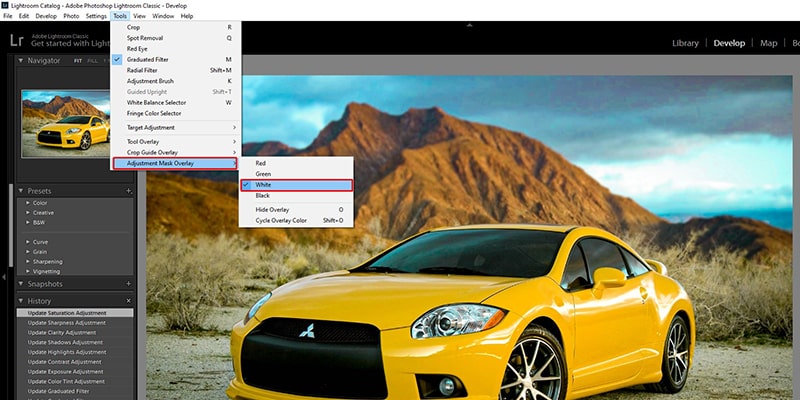Open the View menu
Screen dimensions: 800x400
tap(139, 16)
